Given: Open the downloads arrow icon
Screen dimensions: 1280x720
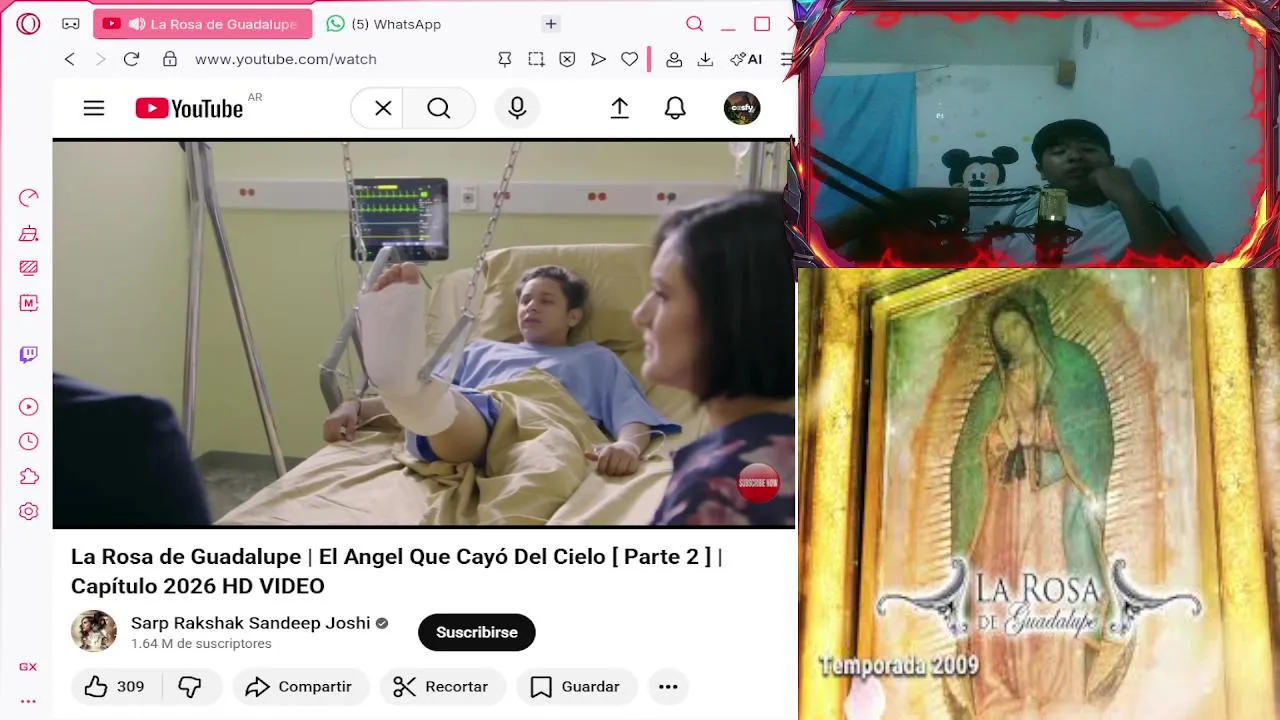Looking at the screenshot, I should [x=705, y=59].
